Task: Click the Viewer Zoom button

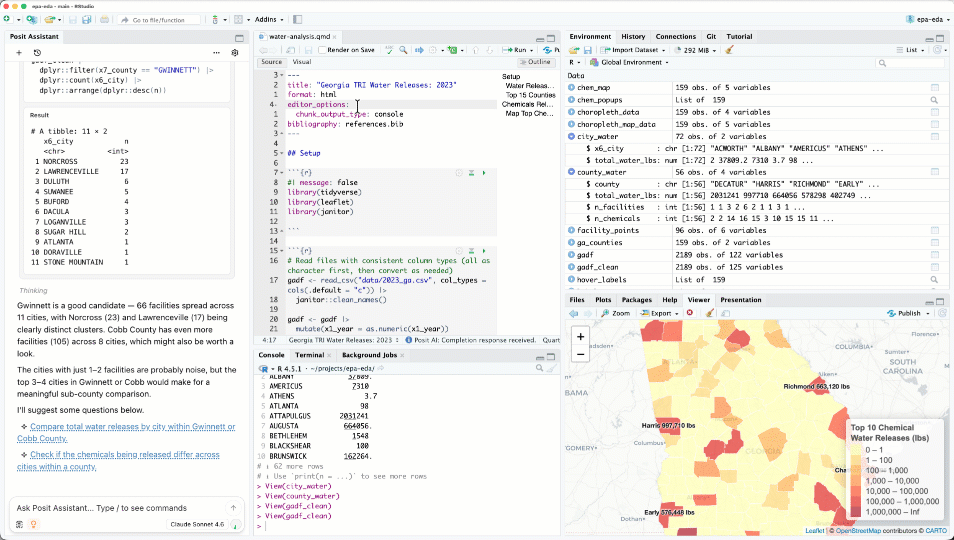Action: pyautogui.click(x=616, y=313)
